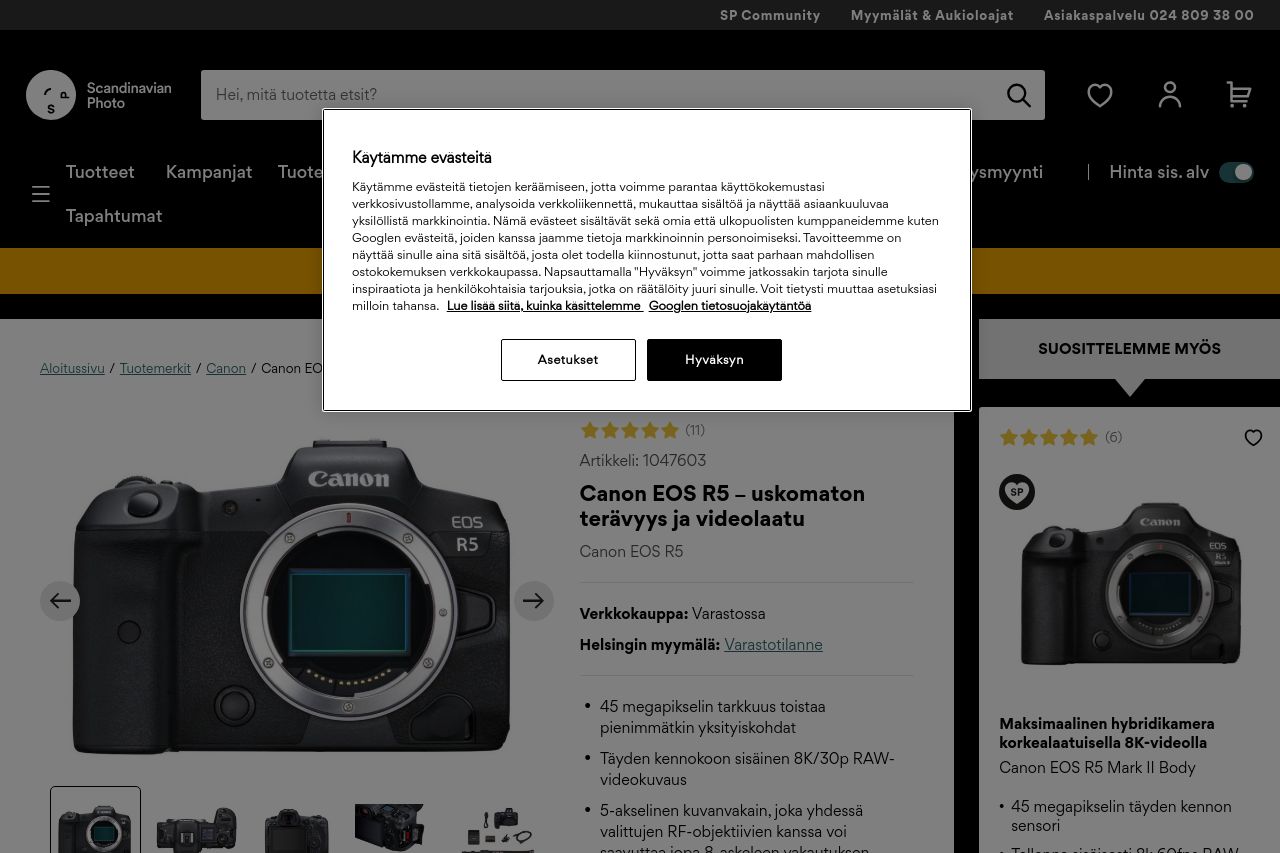The height and width of the screenshot is (853, 1280).
Task: Go to Tuotemerkit breadcrumb
Action: [155, 368]
